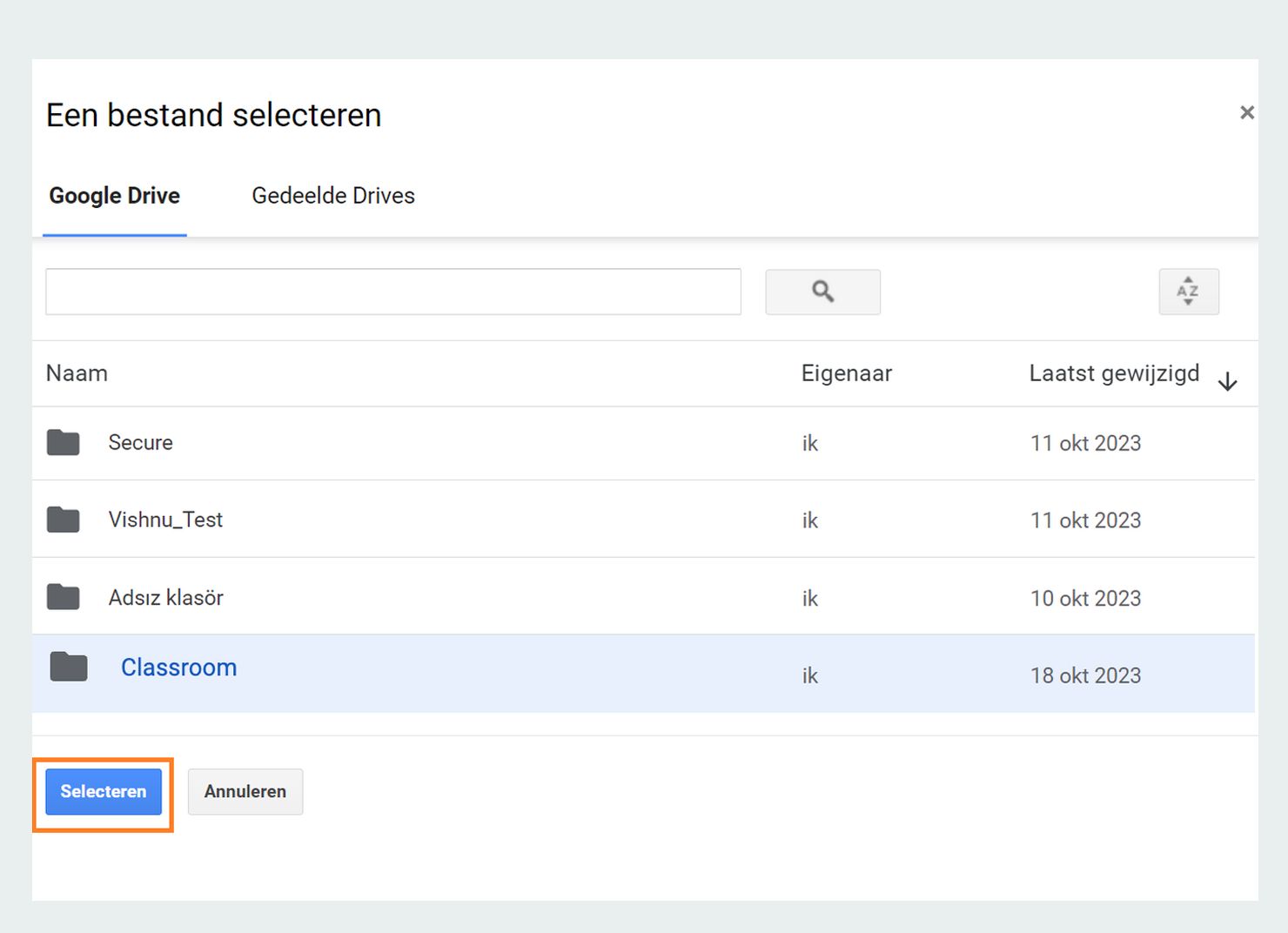Click the folder icon beside Classroom
Screen dimensions: 1288x933
click(x=69, y=667)
